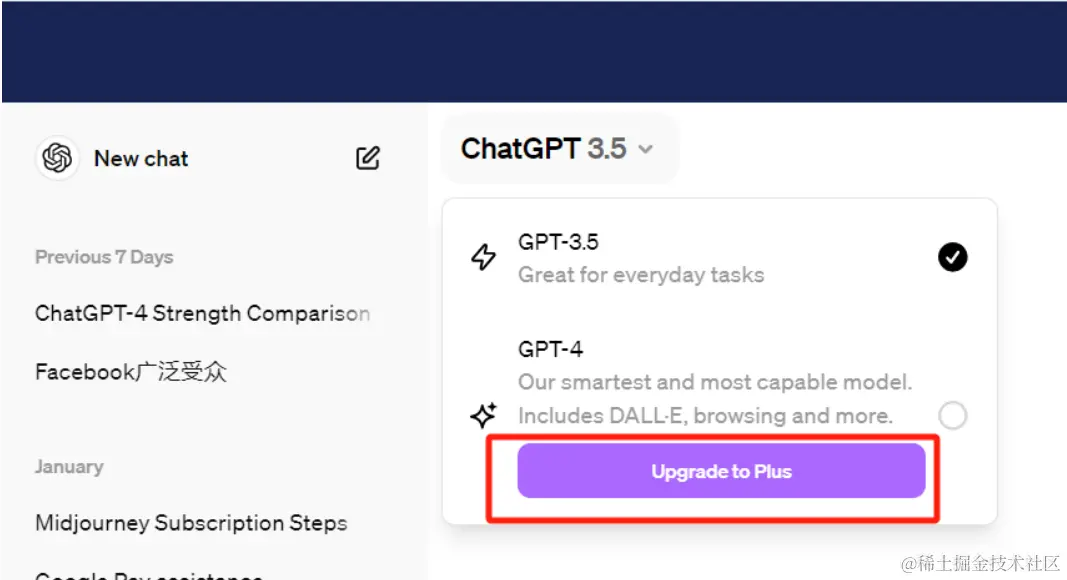This screenshot has height=580, width=1067.
Task: Click the chevron arrow beside ChatGPT 3.5
Action: click(x=646, y=150)
